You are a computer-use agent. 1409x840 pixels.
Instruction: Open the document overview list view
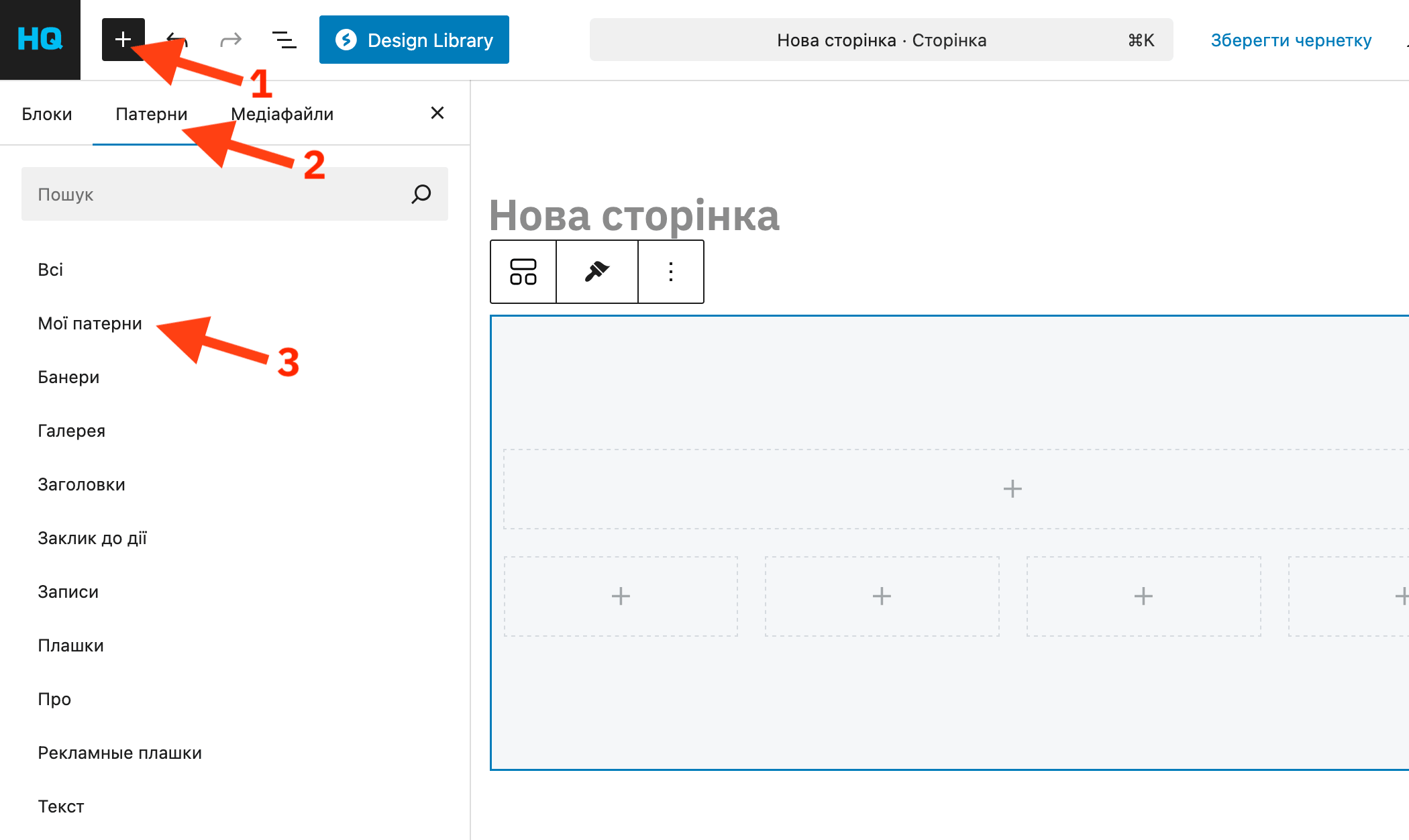[x=284, y=40]
